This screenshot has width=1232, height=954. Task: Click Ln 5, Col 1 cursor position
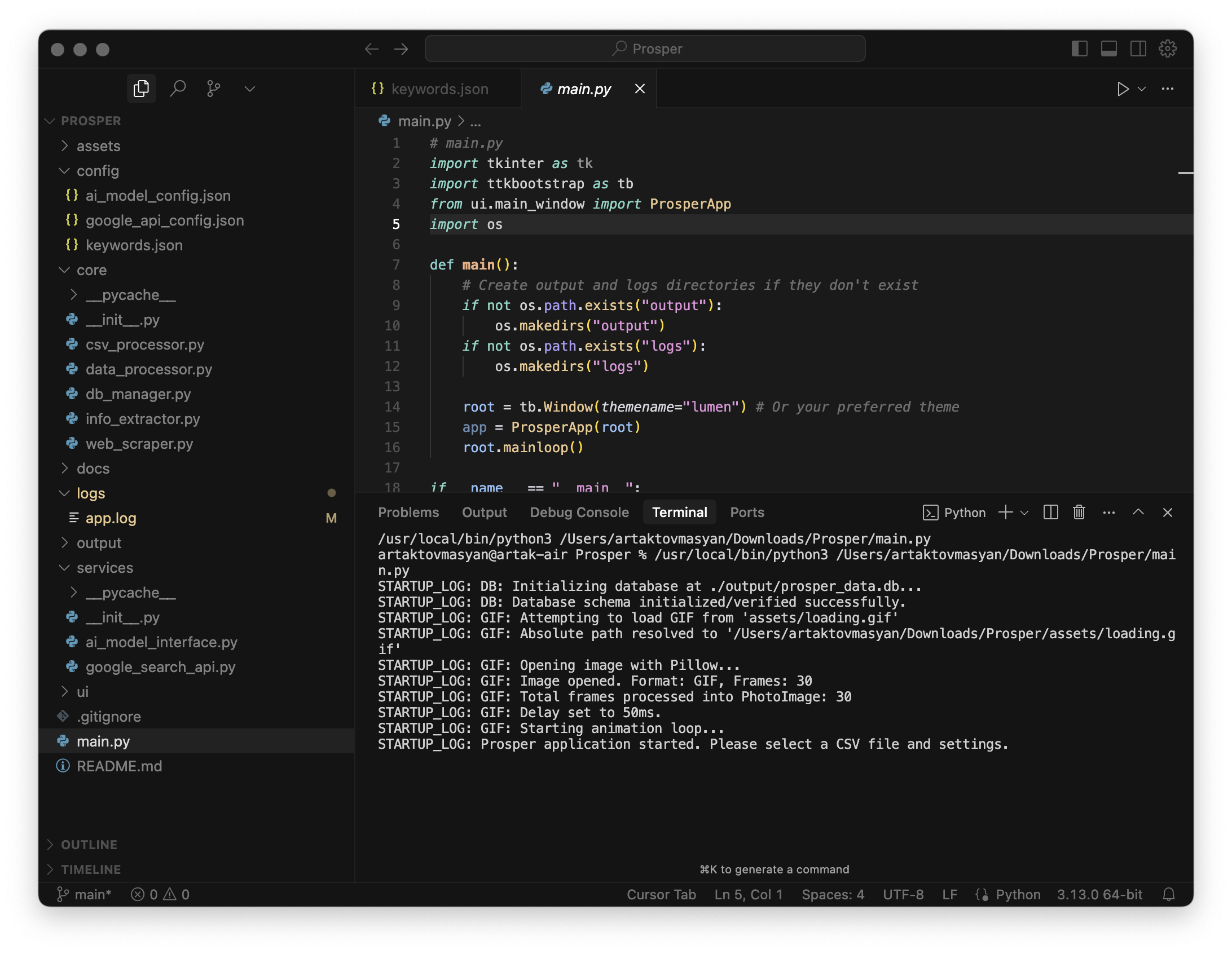pyautogui.click(x=749, y=895)
